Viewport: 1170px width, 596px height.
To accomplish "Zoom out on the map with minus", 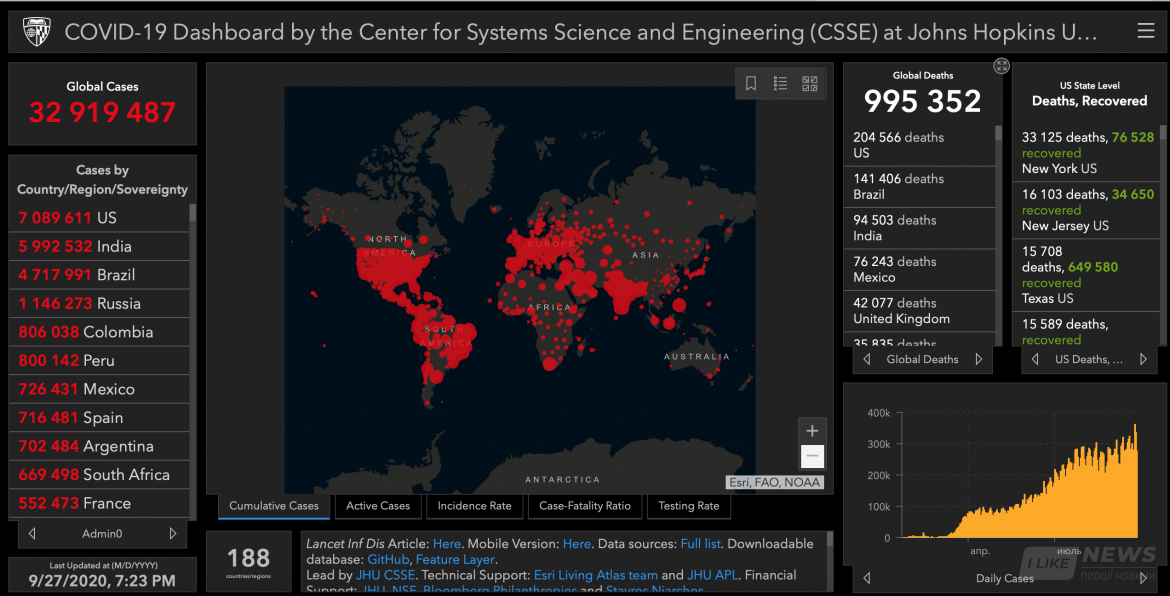I will click(812, 457).
